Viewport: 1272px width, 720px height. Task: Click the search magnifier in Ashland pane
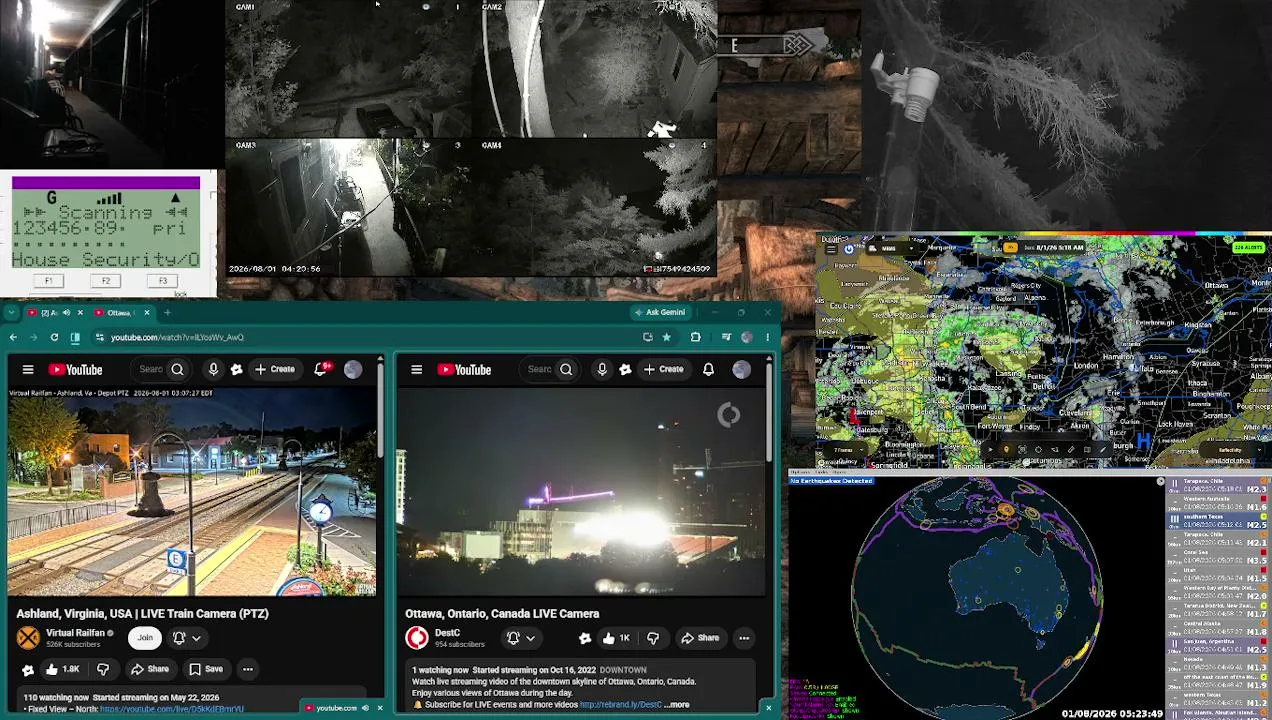pos(177,370)
